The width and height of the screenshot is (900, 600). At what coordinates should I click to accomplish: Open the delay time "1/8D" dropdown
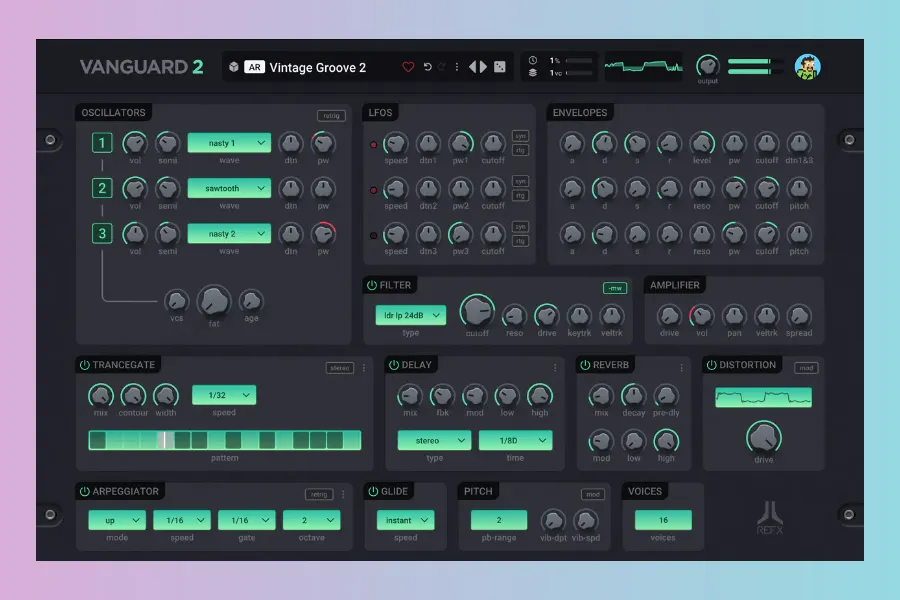coord(515,440)
